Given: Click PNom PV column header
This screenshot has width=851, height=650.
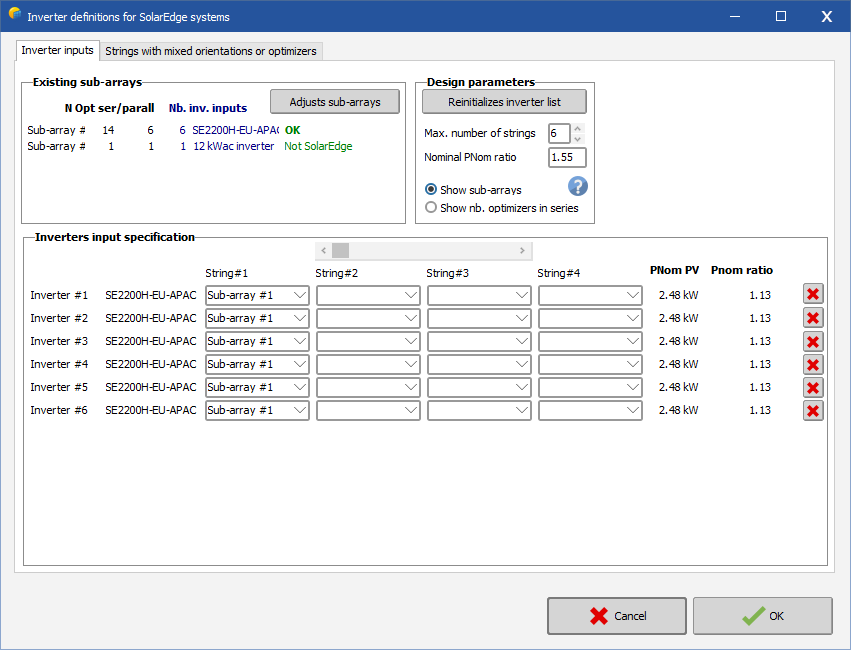Looking at the screenshot, I should [x=674, y=270].
